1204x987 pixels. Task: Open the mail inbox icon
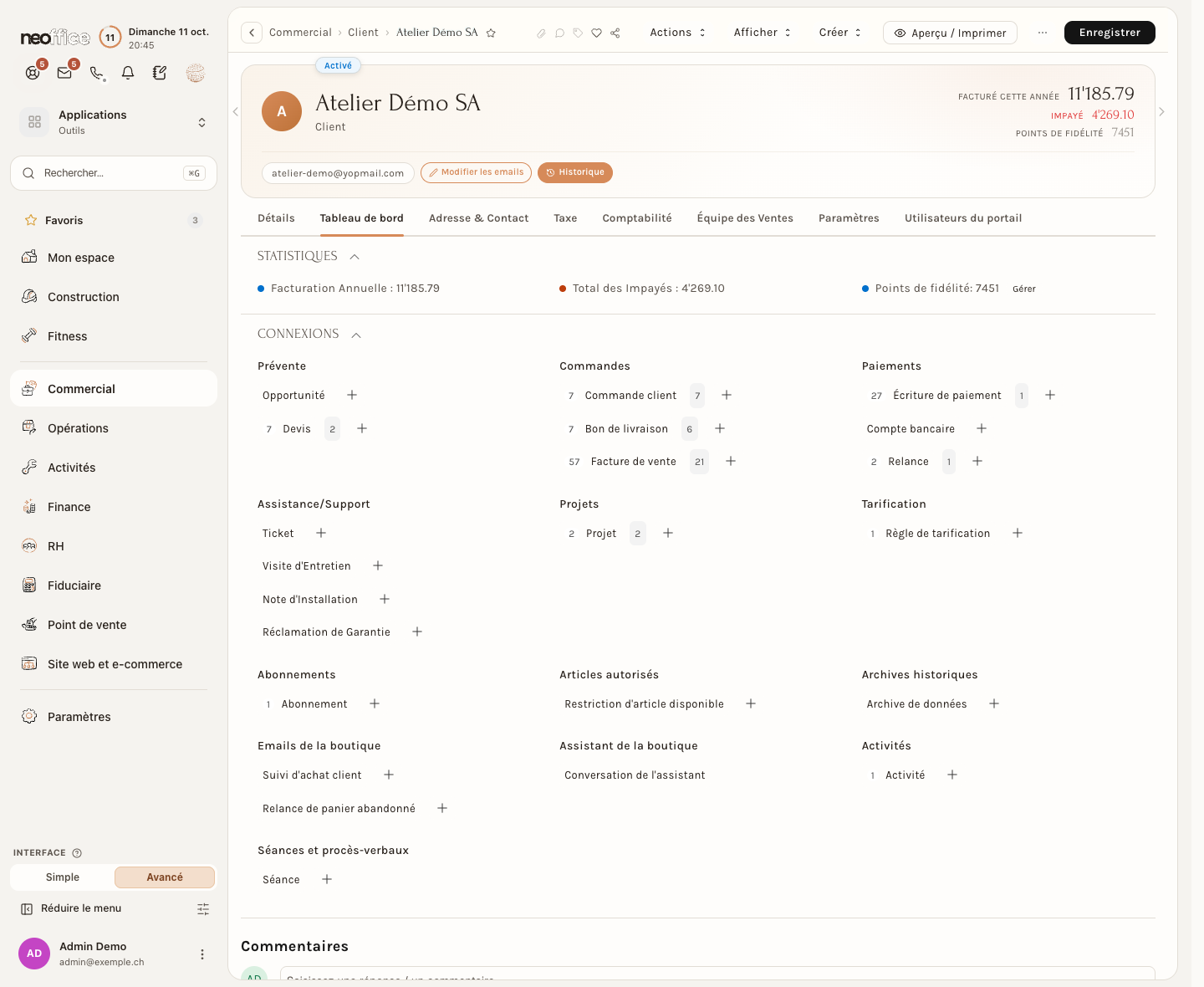click(x=64, y=73)
